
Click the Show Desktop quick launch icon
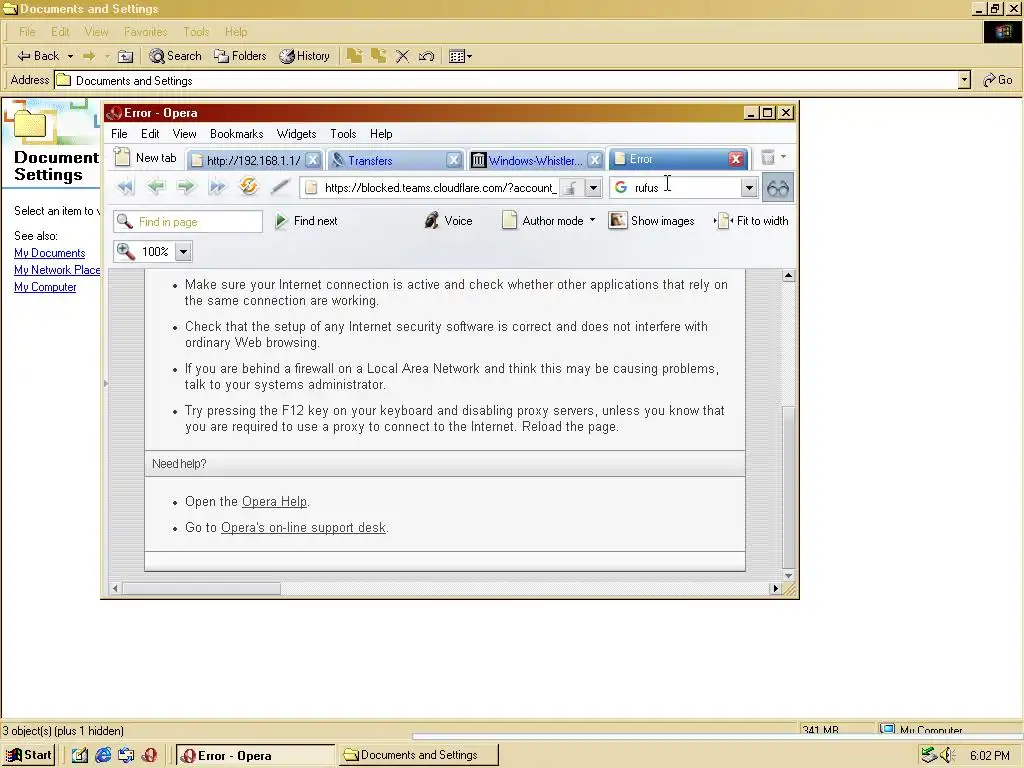(x=80, y=755)
